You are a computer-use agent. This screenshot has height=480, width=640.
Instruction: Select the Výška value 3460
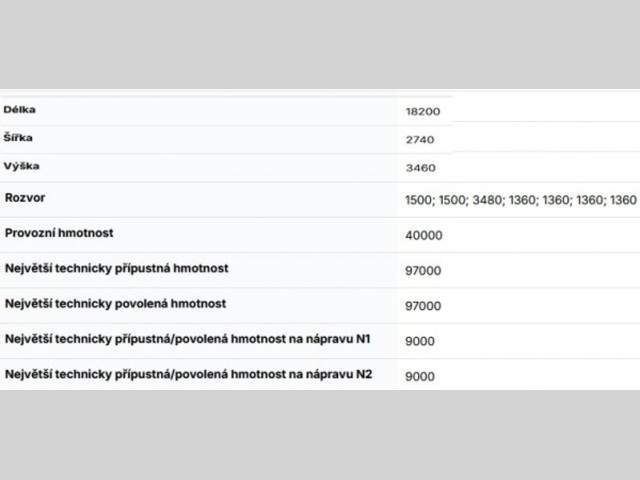pos(420,168)
